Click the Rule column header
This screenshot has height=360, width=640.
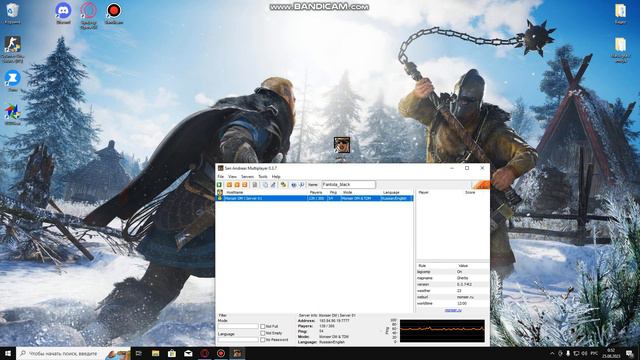[x=435, y=266]
